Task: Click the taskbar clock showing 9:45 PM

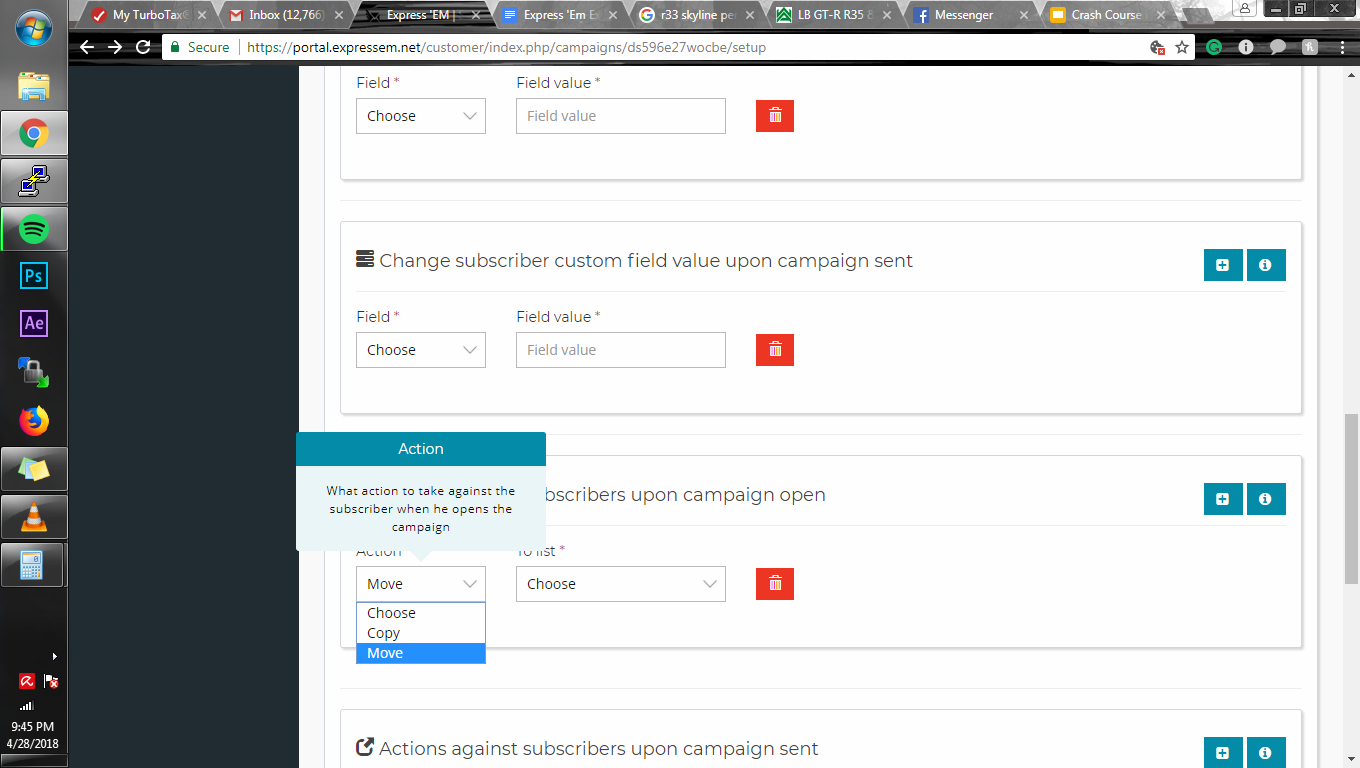Action: point(31,735)
